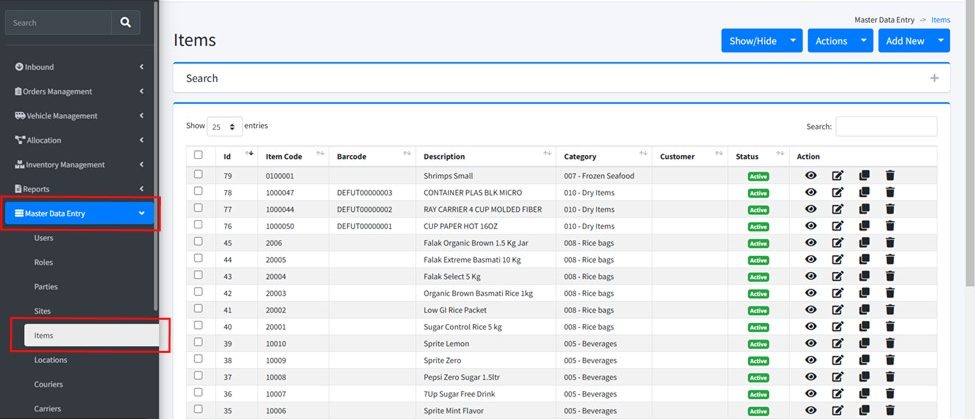The image size is (975, 419).
Task: Edit CONTAINER PLAS BLK MICRO item
Action: pos(838,192)
